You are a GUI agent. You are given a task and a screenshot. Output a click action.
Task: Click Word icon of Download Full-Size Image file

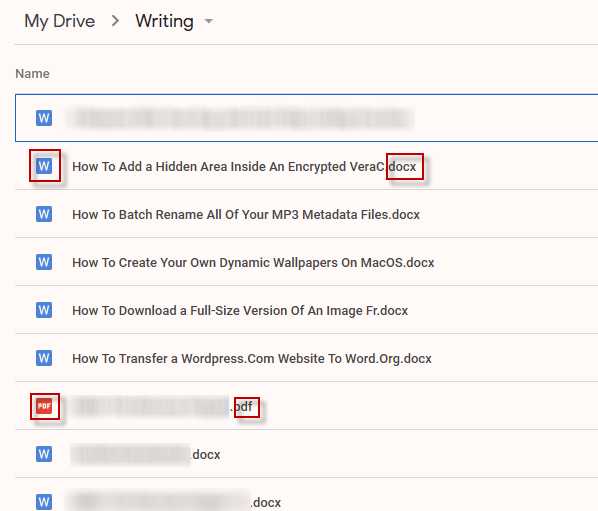coord(44,310)
